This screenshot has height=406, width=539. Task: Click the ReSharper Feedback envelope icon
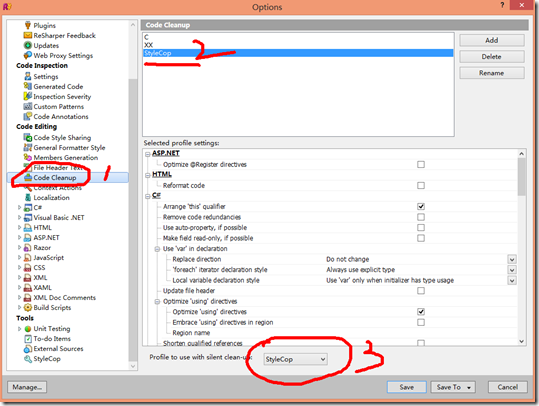[x=28, y=35]
